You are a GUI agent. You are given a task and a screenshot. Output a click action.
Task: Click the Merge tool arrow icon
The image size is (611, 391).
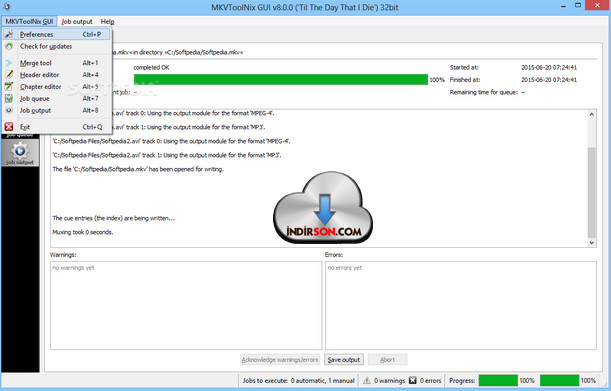(9, 63)
